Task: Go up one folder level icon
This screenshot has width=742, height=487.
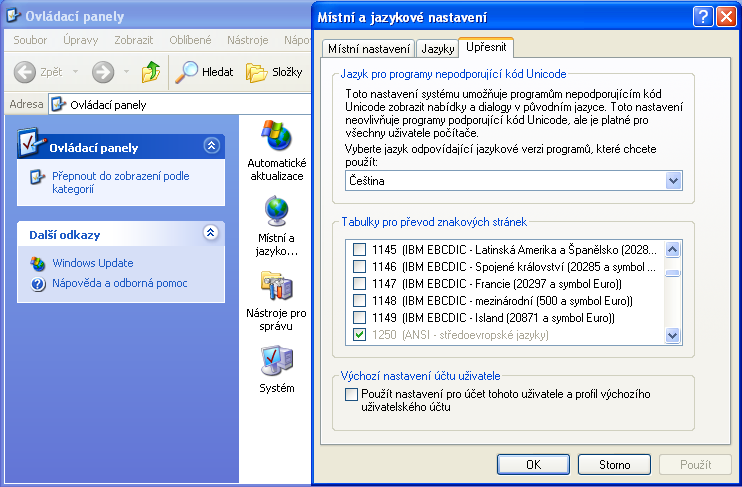Action: [151, 72]
